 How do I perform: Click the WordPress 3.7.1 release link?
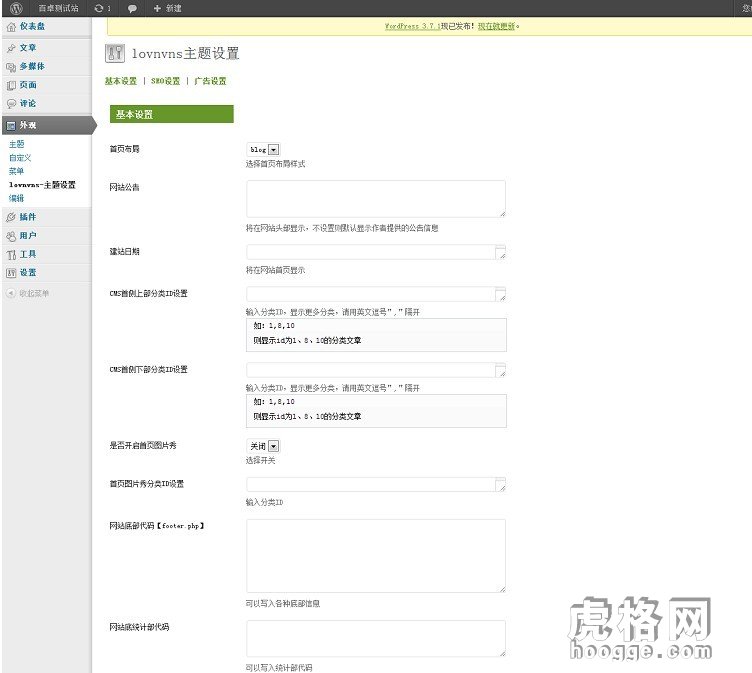tap(412, 26)
